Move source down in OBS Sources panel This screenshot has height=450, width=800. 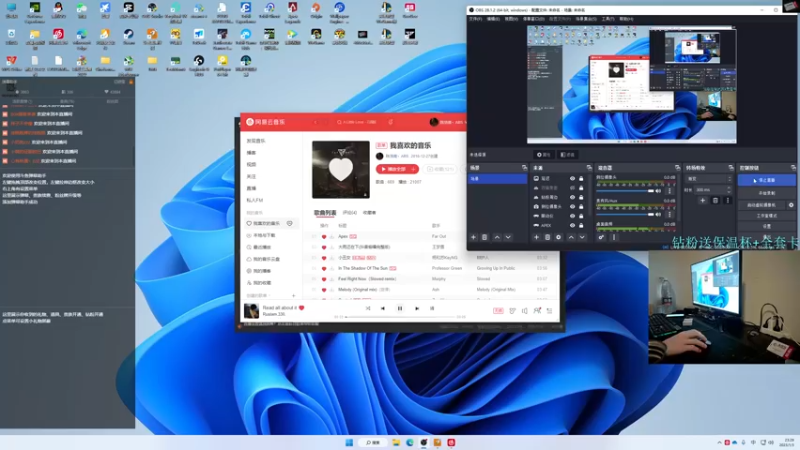coord(582,237)
